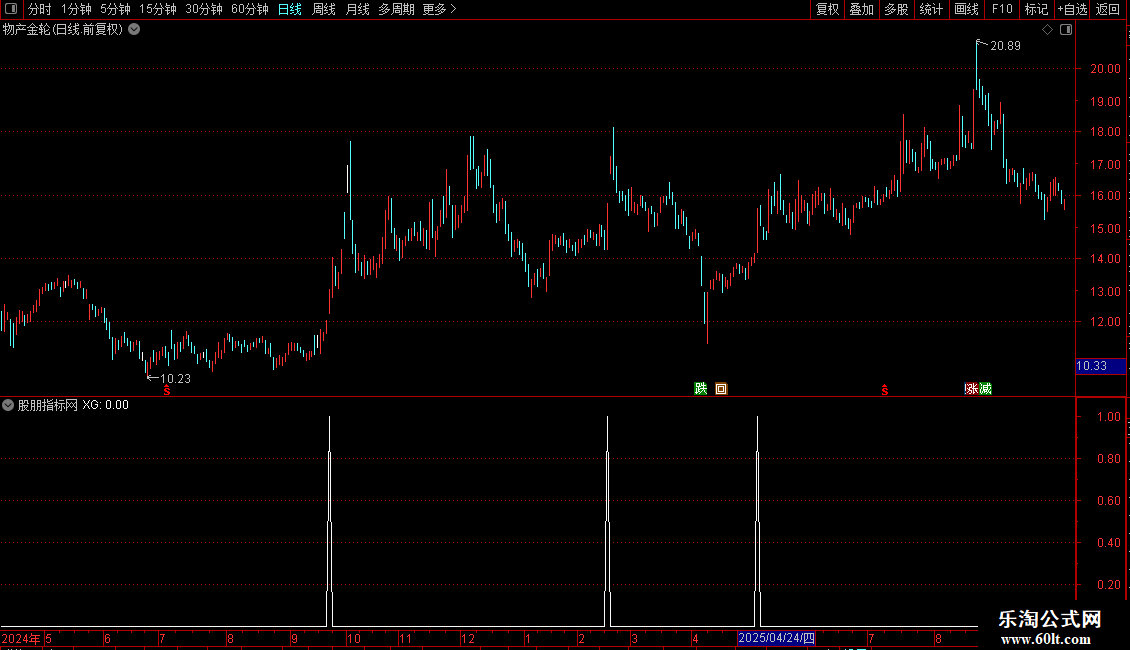Viewport: 1130px width, 650px height.
Task: Select the 5分钟 period
Action: (115, 9)
